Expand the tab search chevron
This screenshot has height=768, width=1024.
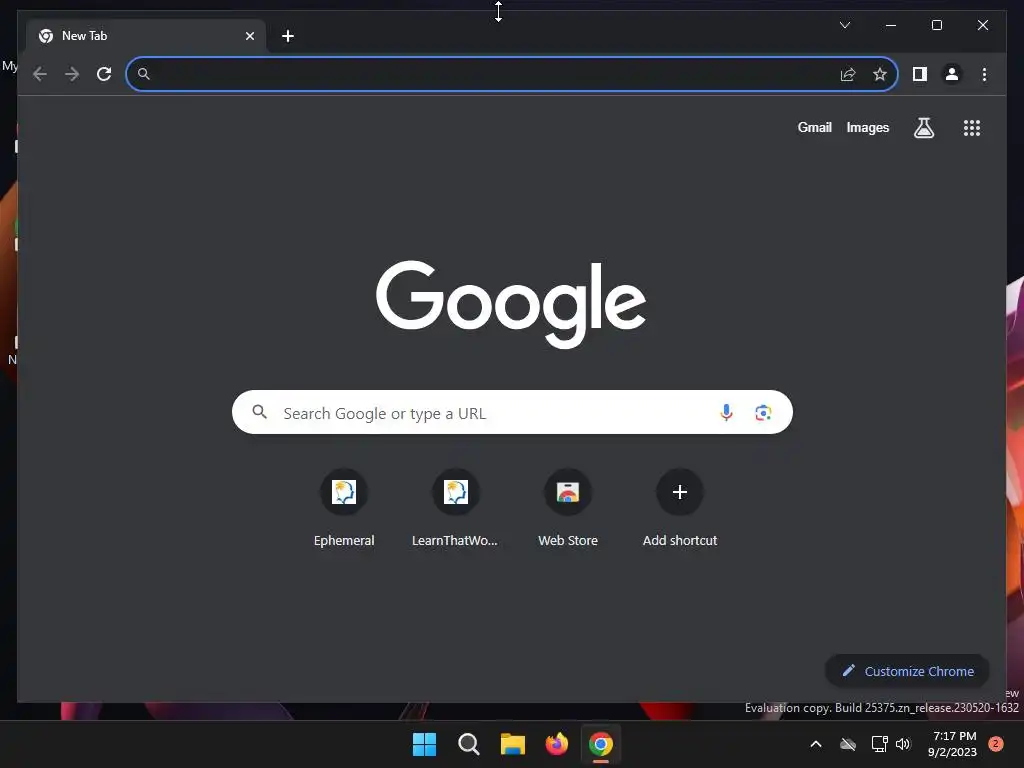tap(844, 25)
